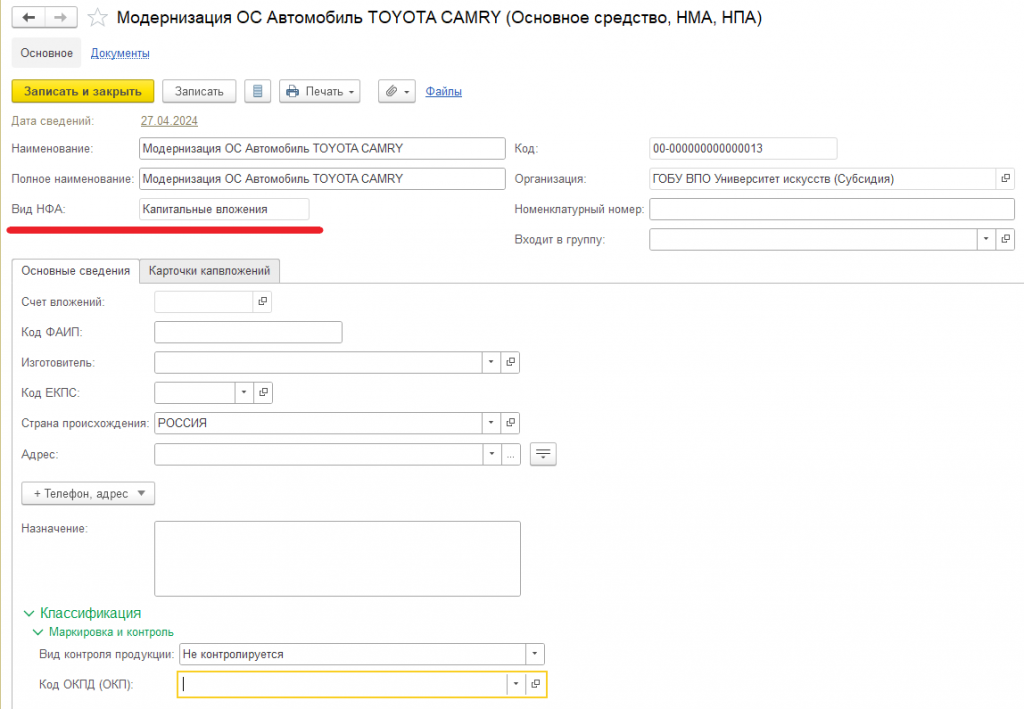
Task: Click the Записать button
Action: [199, 91]
